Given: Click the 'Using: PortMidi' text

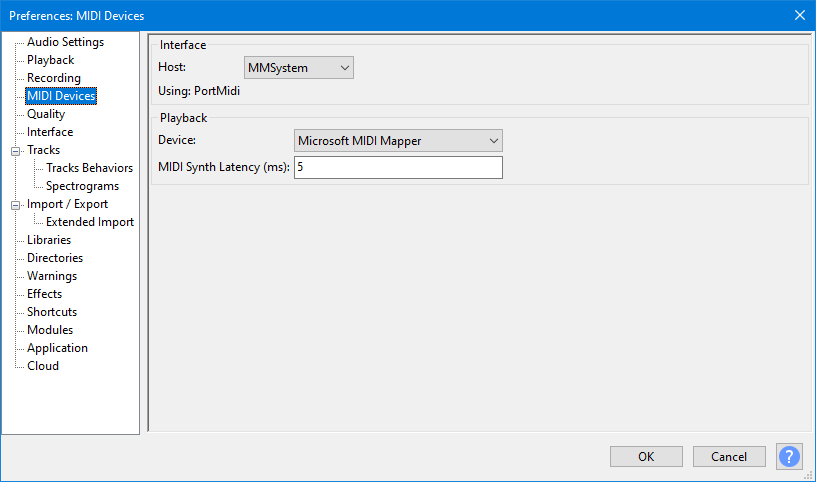Looking at the screenshot, I should [x=199, y=91].
